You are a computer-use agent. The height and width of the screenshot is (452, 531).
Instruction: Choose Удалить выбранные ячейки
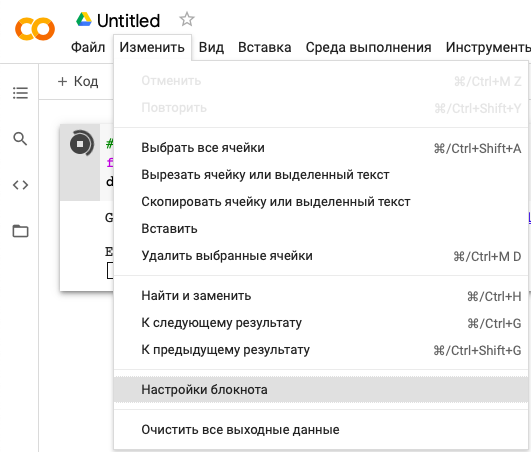coord(321,256)
